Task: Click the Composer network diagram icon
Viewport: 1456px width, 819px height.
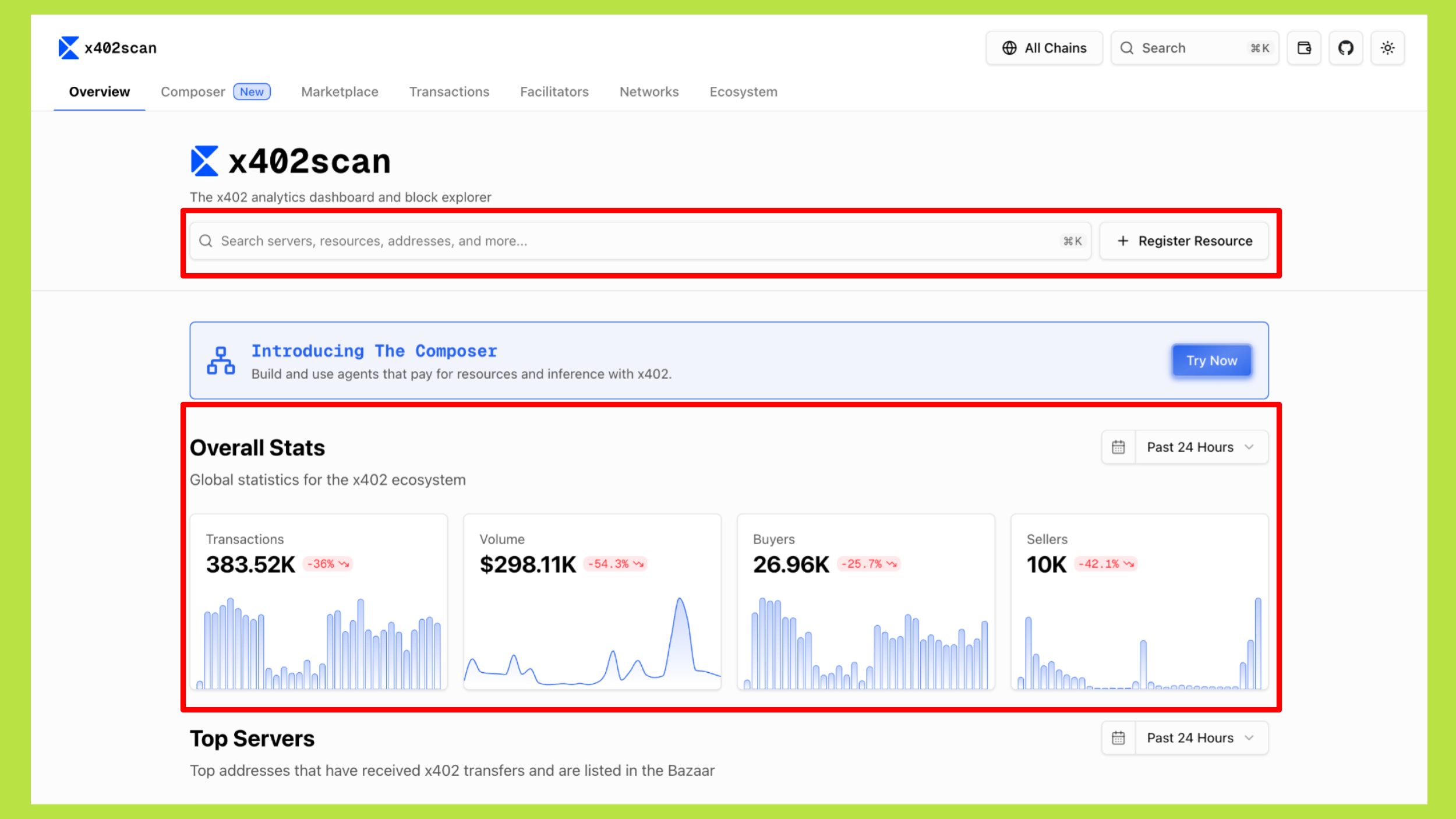Action: [x=221, y=361]
